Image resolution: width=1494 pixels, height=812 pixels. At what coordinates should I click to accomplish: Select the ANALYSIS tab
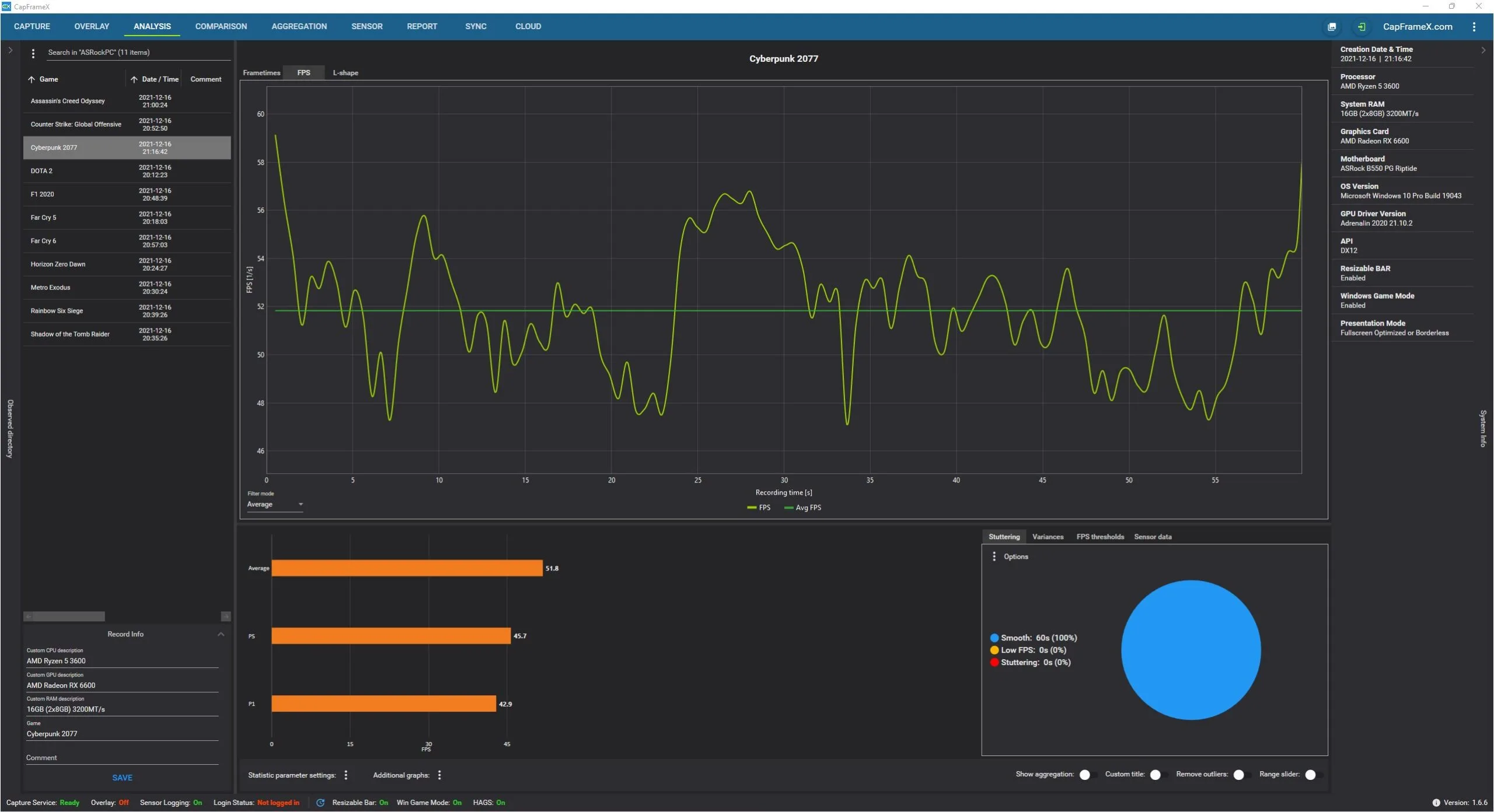click(152, 27)
